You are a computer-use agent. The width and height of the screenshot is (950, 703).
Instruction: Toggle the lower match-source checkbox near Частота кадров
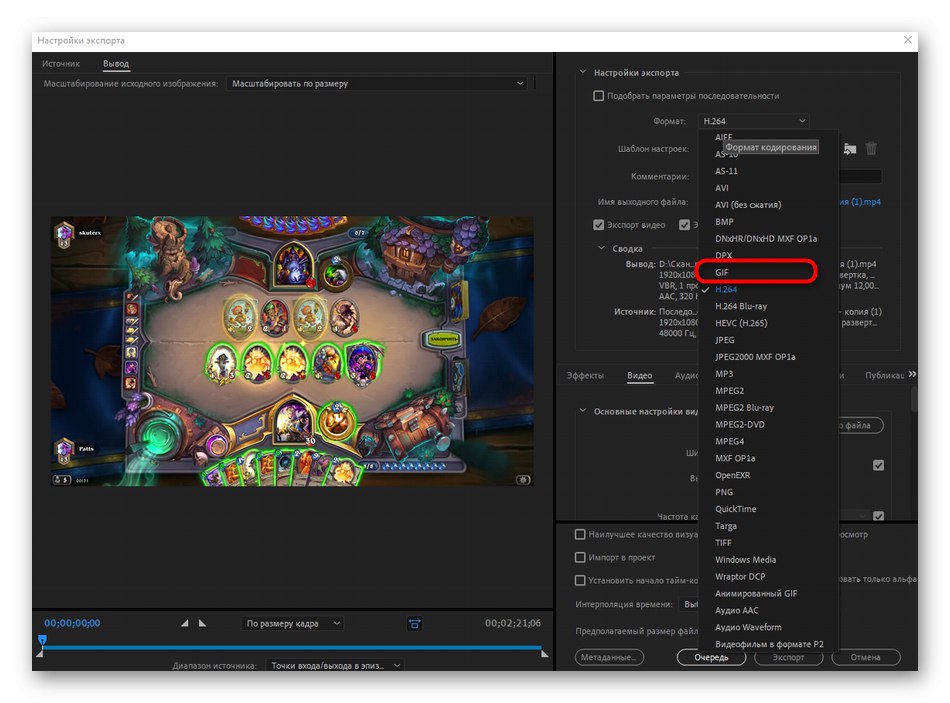pyautogui.click(x=879, y=516)
